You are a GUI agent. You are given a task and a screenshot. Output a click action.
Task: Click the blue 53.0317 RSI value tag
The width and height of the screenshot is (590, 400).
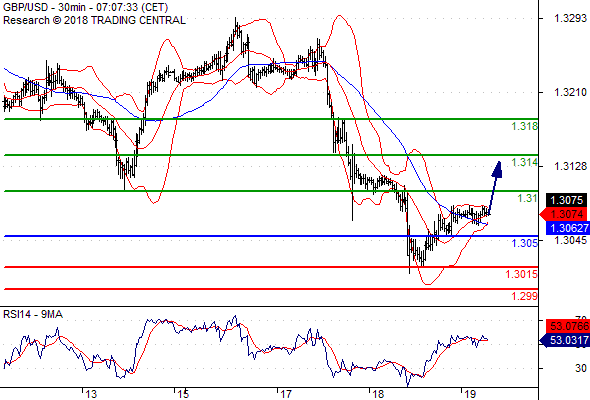(564, 340)
